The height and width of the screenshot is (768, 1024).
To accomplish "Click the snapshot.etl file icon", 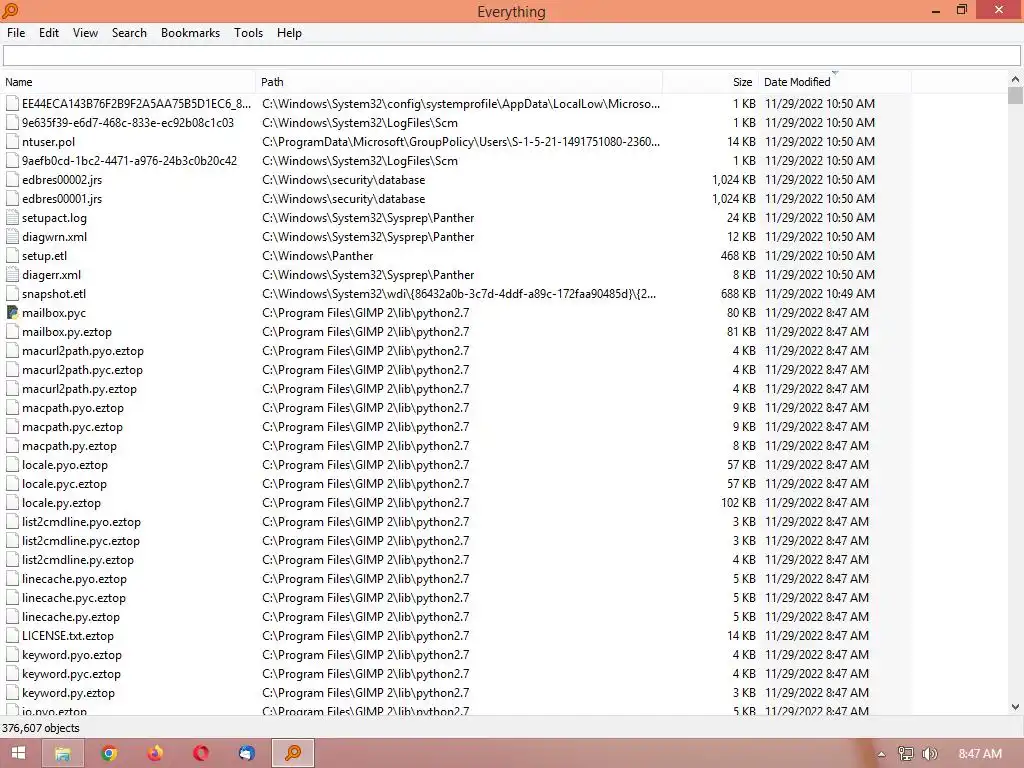I will point(12,294).
